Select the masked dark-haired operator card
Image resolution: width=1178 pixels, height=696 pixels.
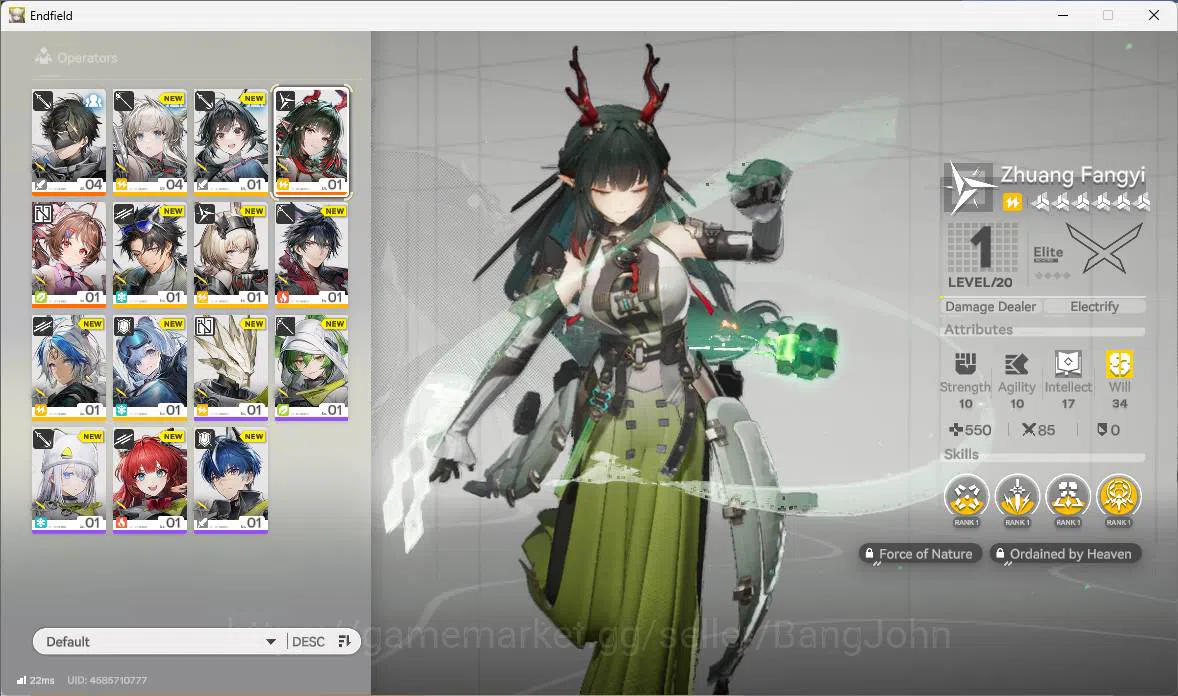pyautogui.click(x=68, y=142)
